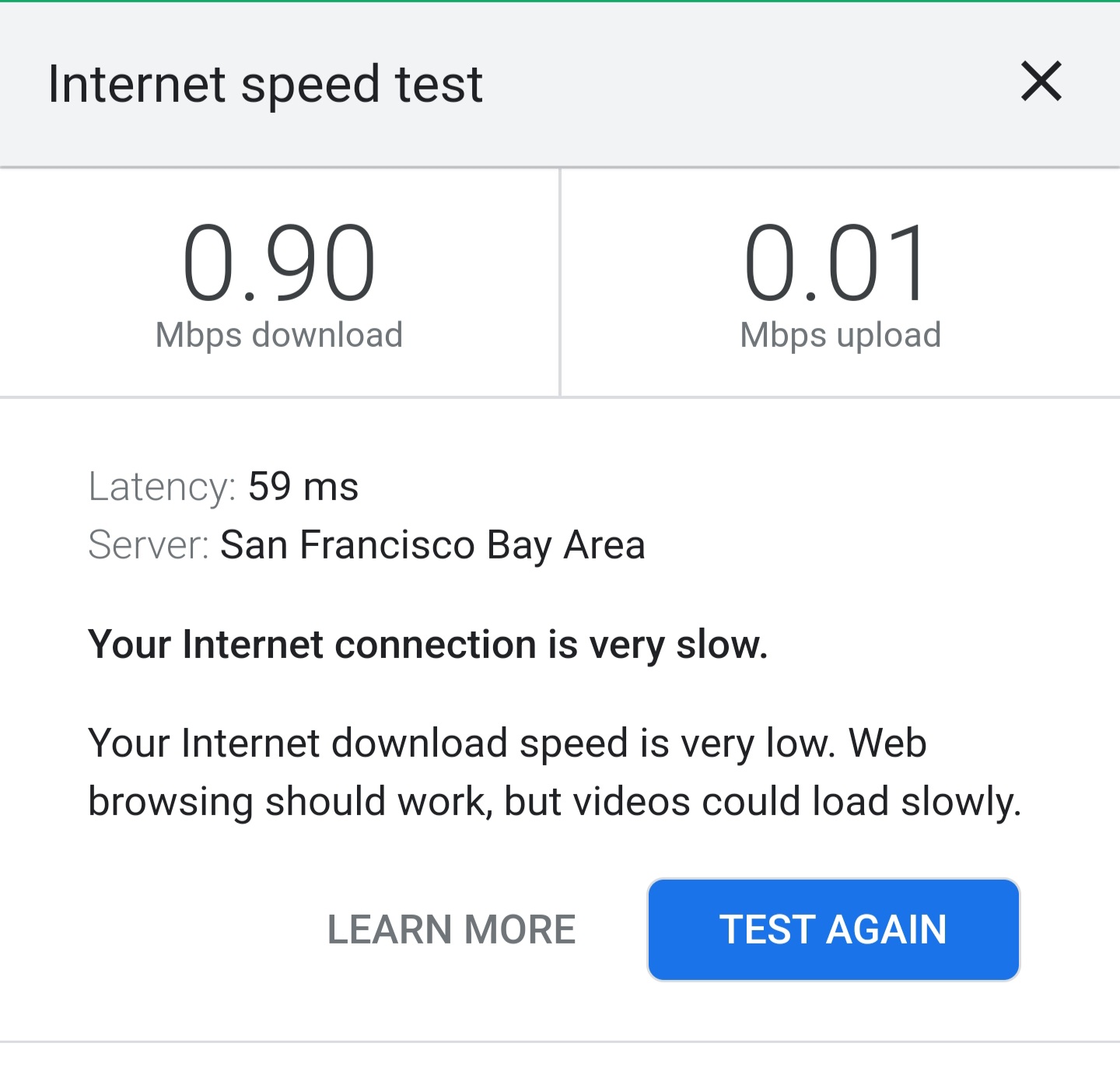Click the Latency label
The height and width of the screenshot is (1092, 1120).
tap(159, 486)
